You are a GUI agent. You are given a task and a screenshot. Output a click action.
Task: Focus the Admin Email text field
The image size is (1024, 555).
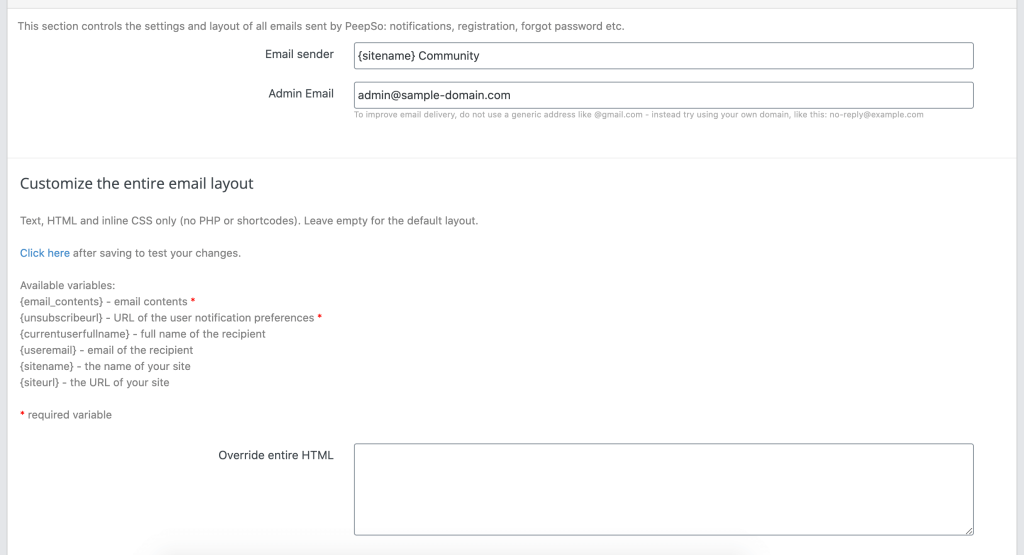[664, 95]
